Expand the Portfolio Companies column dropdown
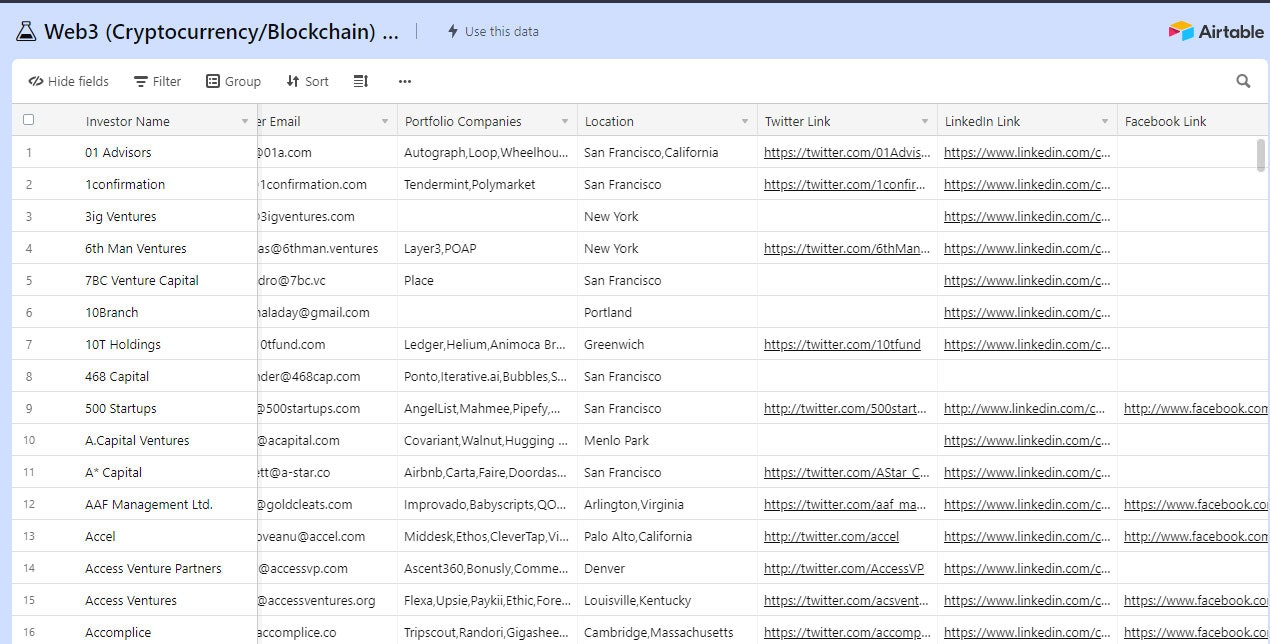The width and height of the screenshot is (1270, 644). [565, 122]
